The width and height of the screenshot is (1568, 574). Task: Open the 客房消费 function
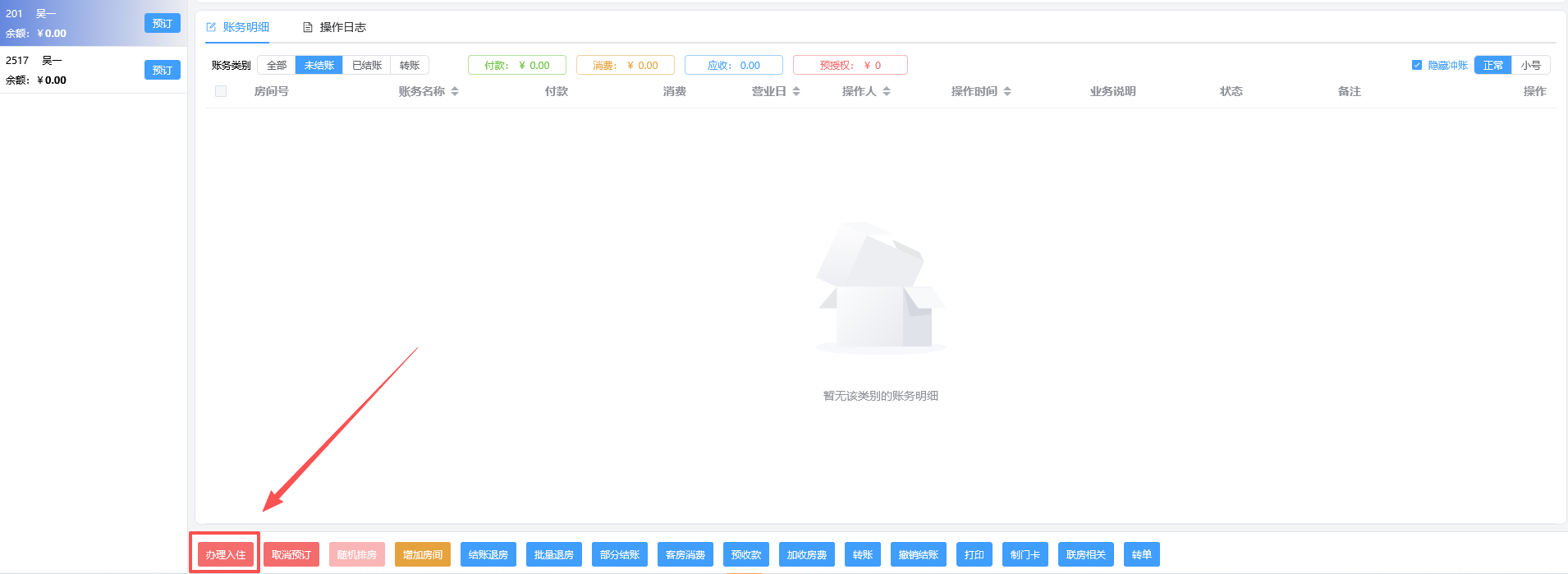click(685, 554)
